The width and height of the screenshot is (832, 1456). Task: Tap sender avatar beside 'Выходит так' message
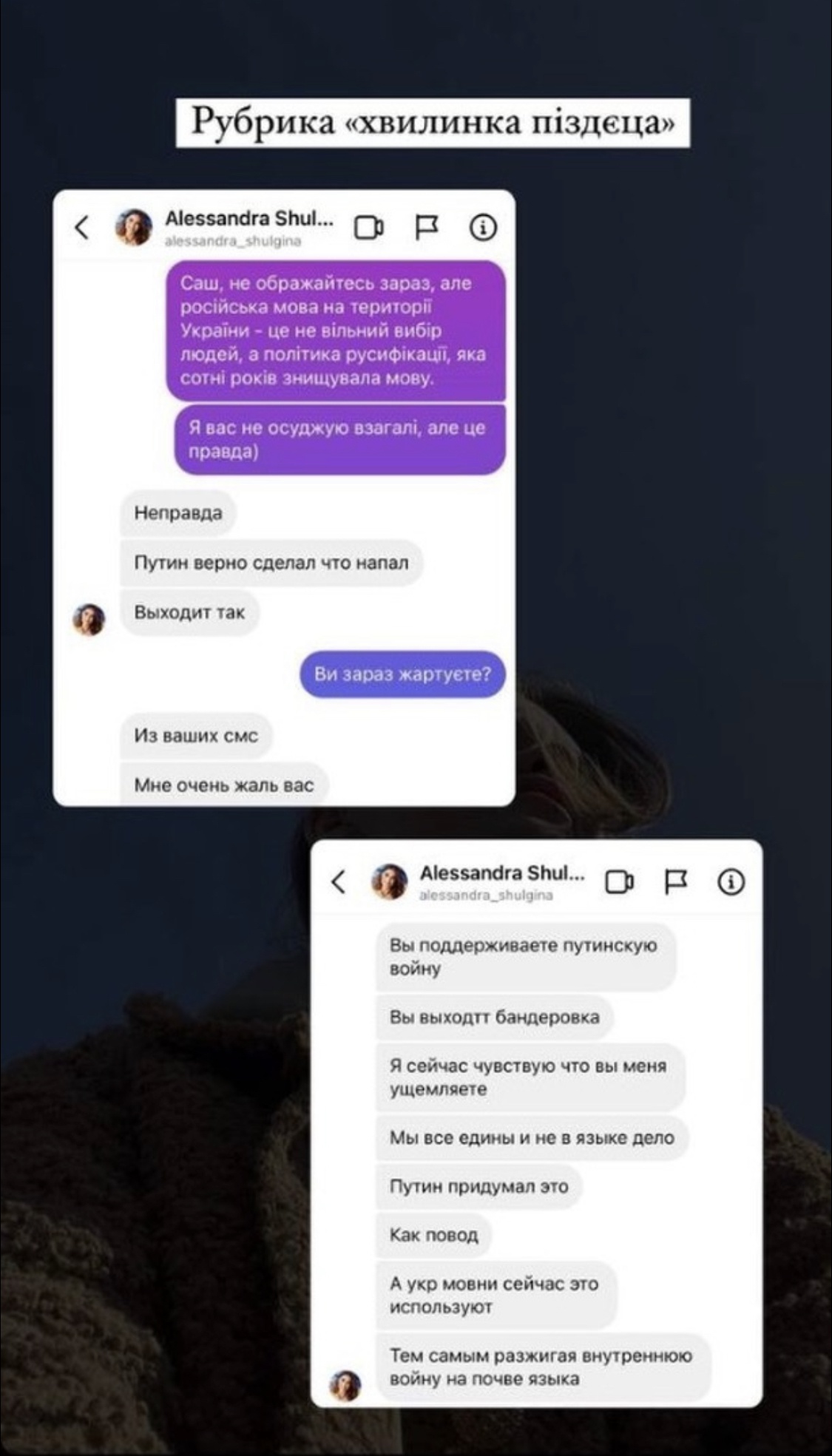point(89,620)
